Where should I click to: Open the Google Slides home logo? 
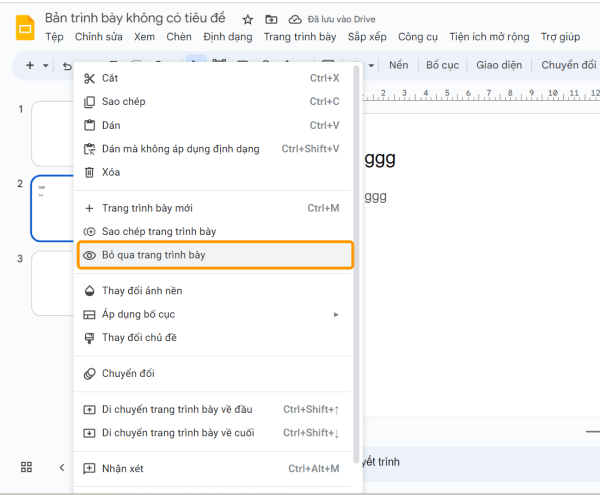pyautogui.click(x=25, y=28)
